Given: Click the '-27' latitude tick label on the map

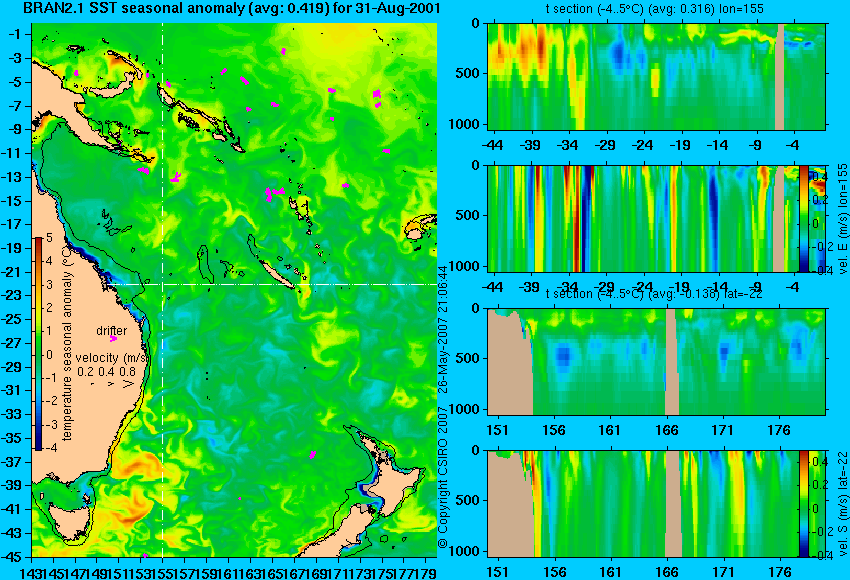Looking at the screenshot, I should pos(12,343).
